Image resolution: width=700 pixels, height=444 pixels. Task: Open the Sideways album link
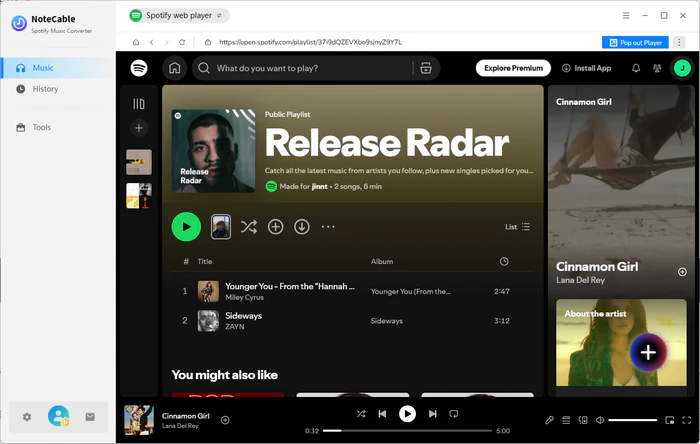(x=387, y=321)
